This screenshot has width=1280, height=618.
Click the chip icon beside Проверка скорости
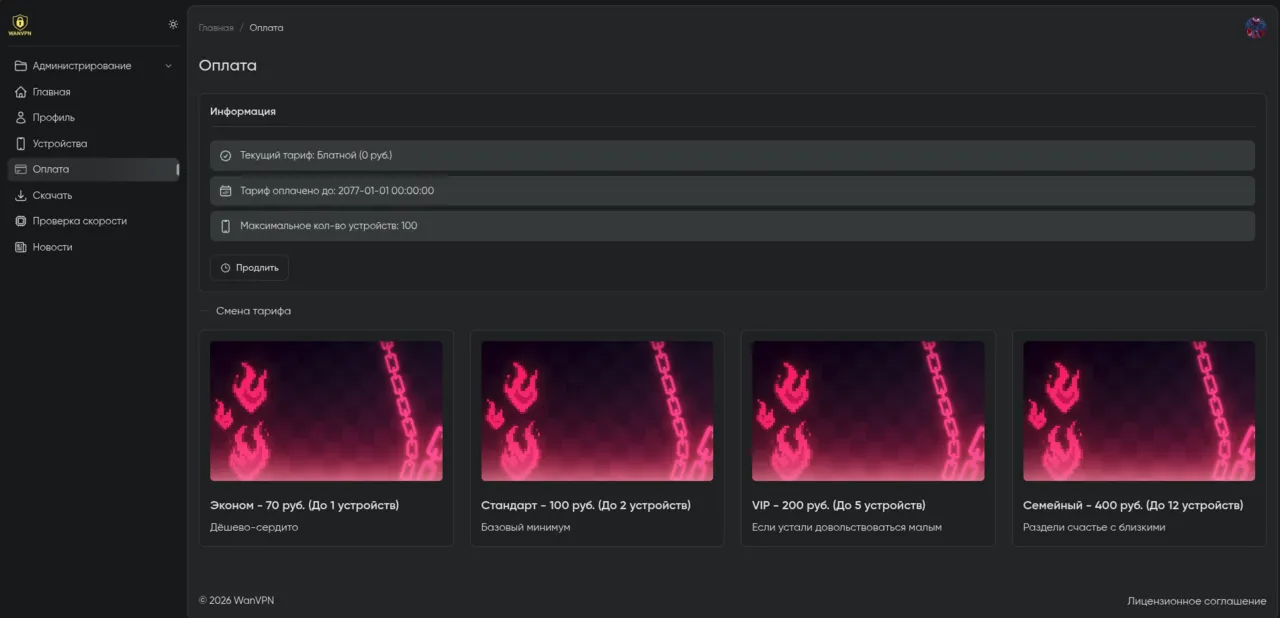pyautogui.click(x=21, y=221)
